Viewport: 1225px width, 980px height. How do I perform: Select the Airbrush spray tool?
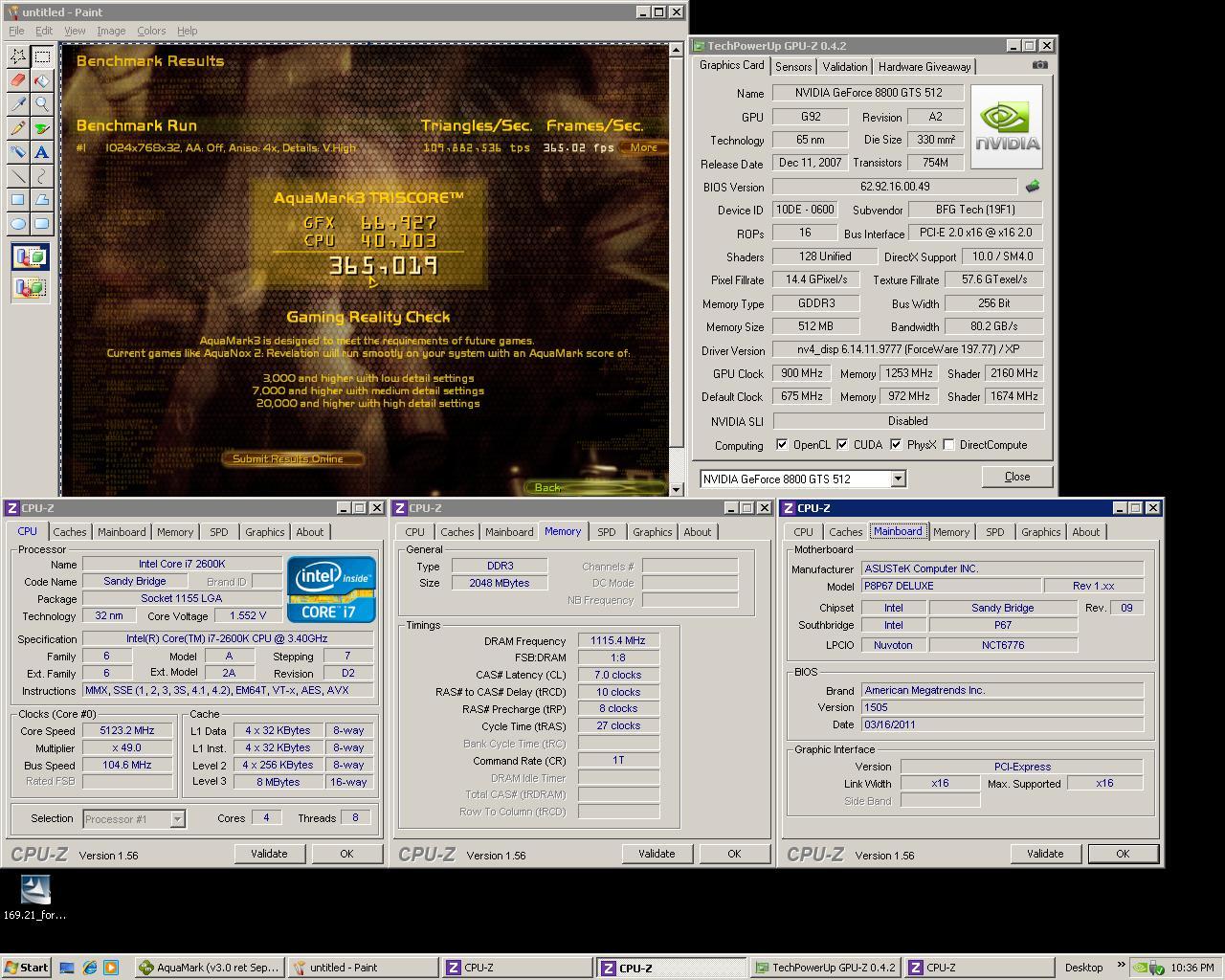pos(17,152)
